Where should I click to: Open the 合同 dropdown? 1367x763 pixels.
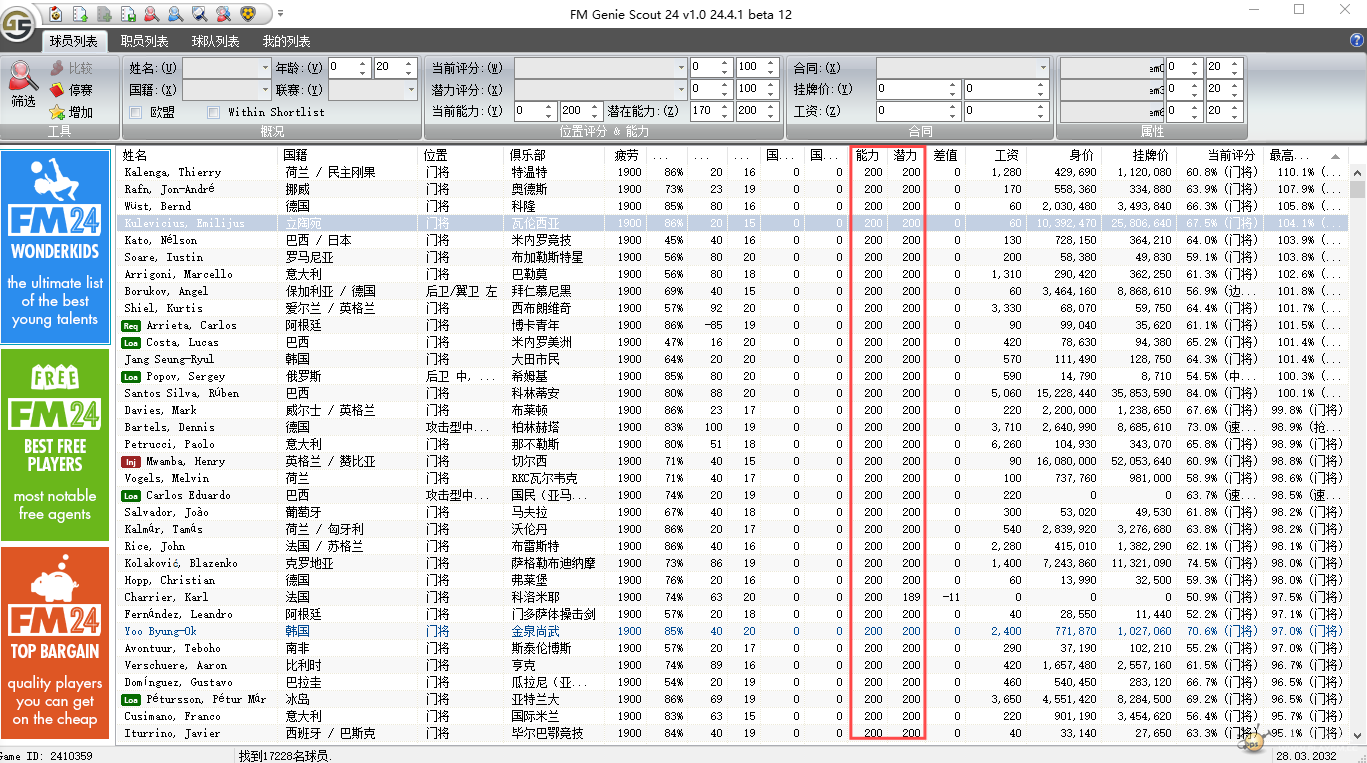[x=963, y=68]
